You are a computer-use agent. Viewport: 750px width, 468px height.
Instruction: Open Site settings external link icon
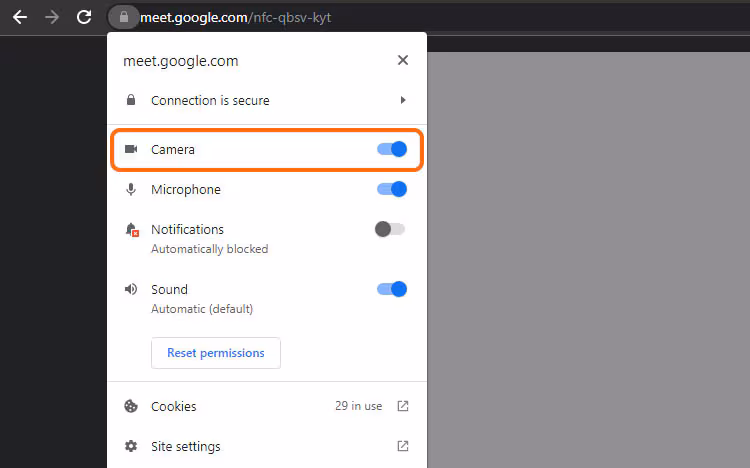[x=403, y=446]
